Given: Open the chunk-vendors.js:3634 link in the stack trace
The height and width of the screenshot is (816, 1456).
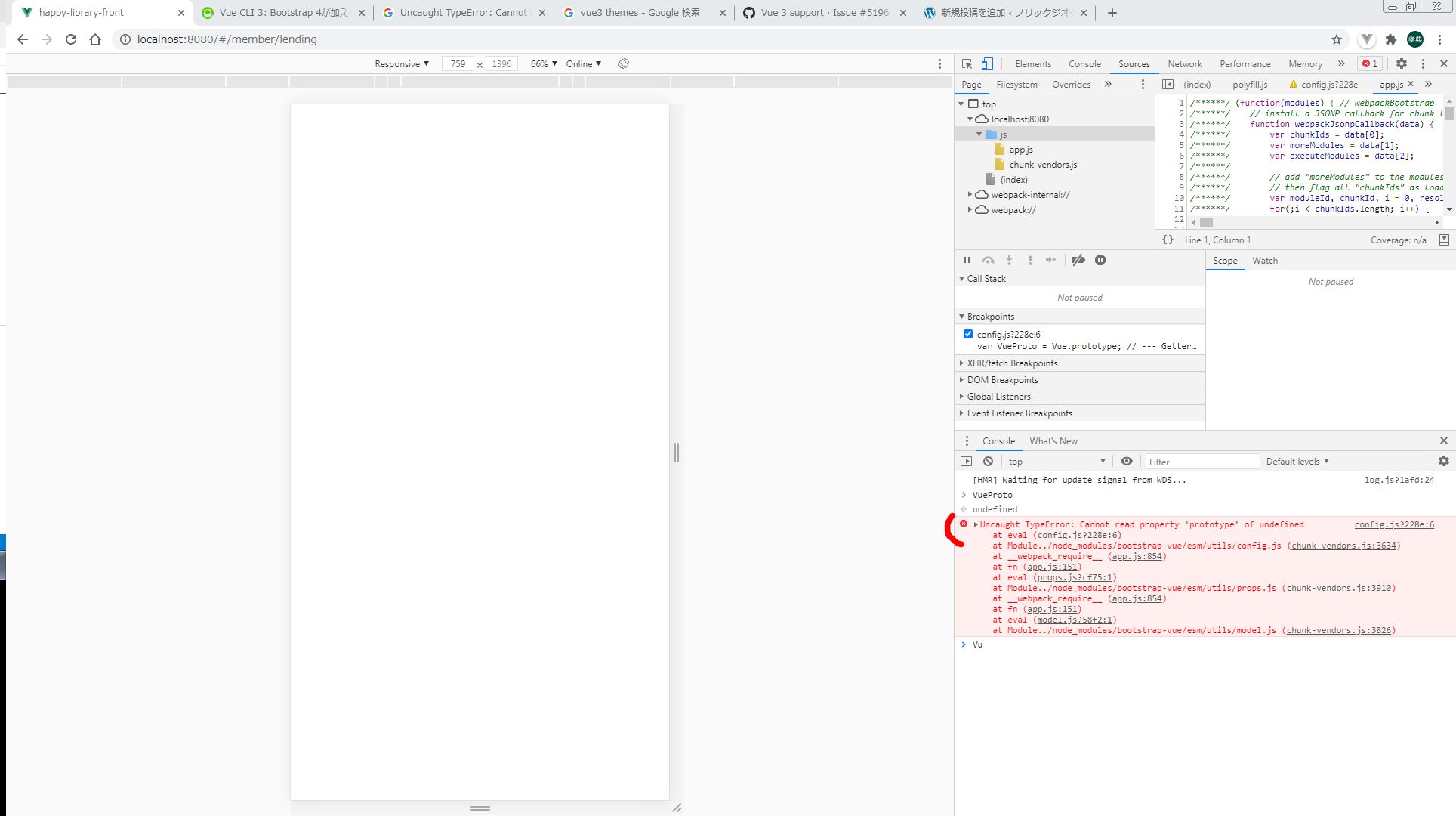Looking at the screenshot, I should pyautogui.click(x=1343, y=546).
